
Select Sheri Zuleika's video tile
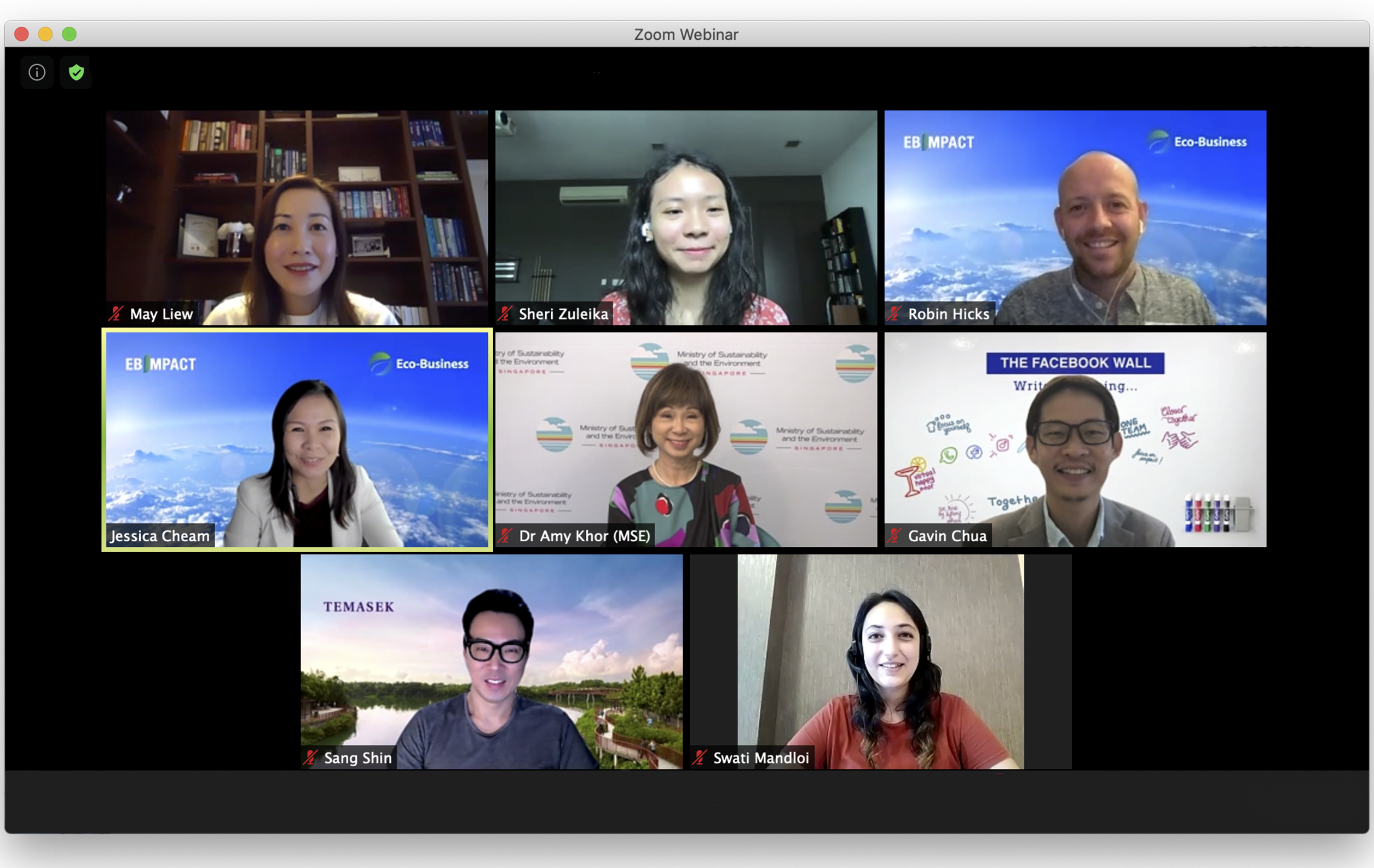(686, 217)
